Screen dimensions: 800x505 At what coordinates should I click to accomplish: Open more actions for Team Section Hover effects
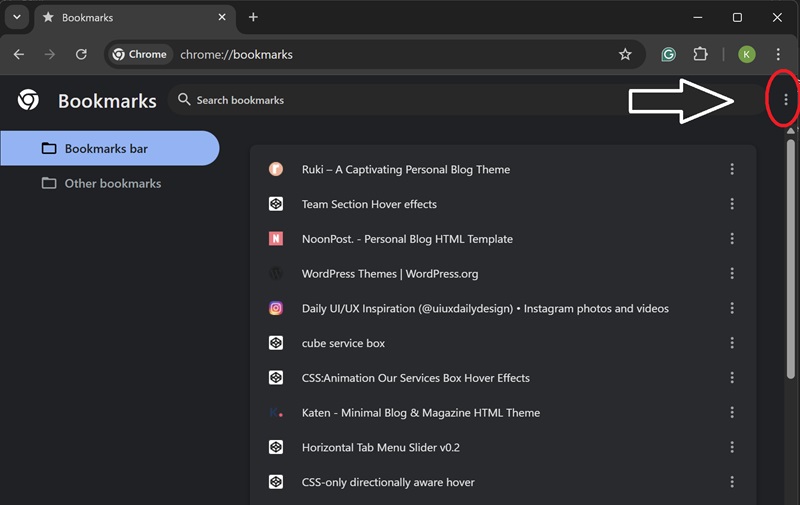point(732,204)
